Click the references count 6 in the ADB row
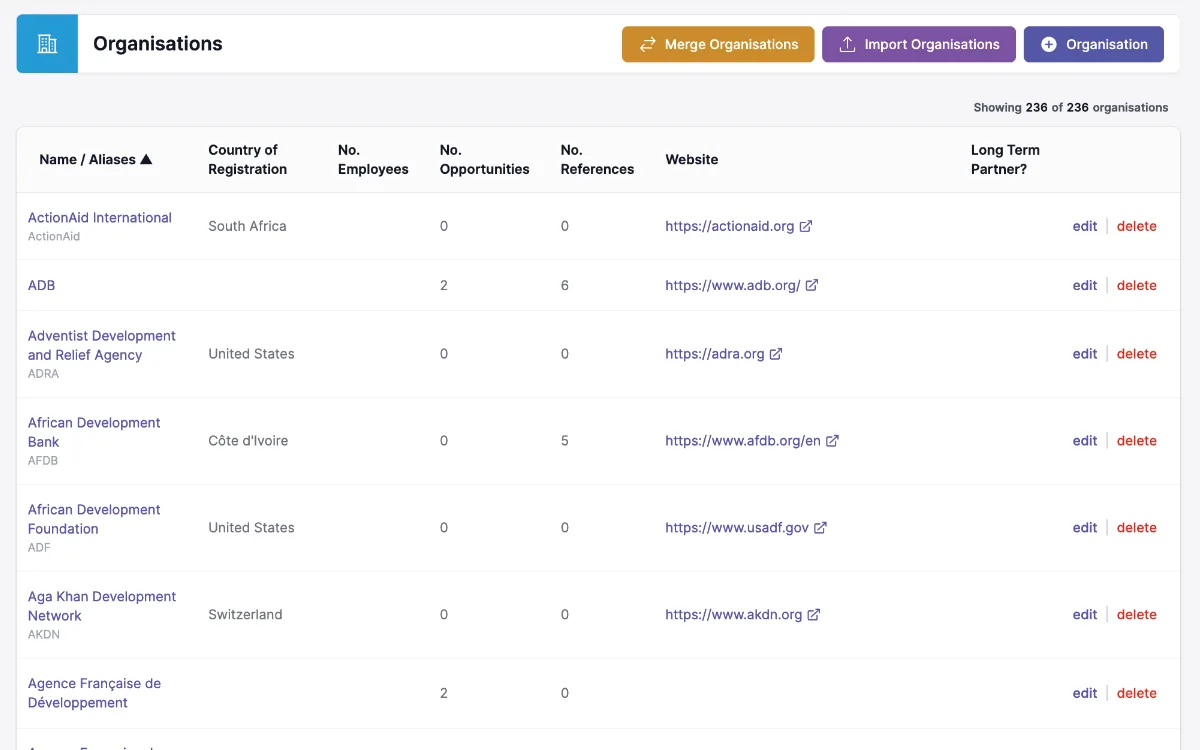The height and width of the screenshot is (750, 1200). [x=565, y=285]
